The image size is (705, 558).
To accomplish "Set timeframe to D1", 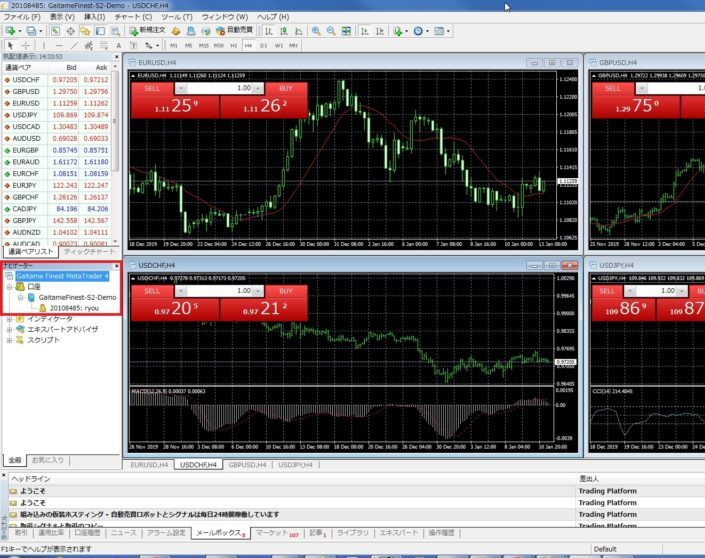I will point(263,45).
